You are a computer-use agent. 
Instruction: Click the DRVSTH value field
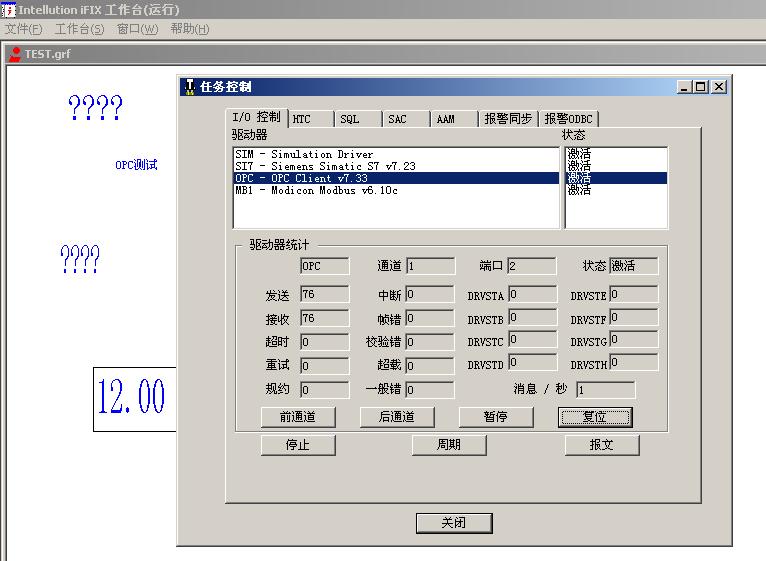pos(634,363)
